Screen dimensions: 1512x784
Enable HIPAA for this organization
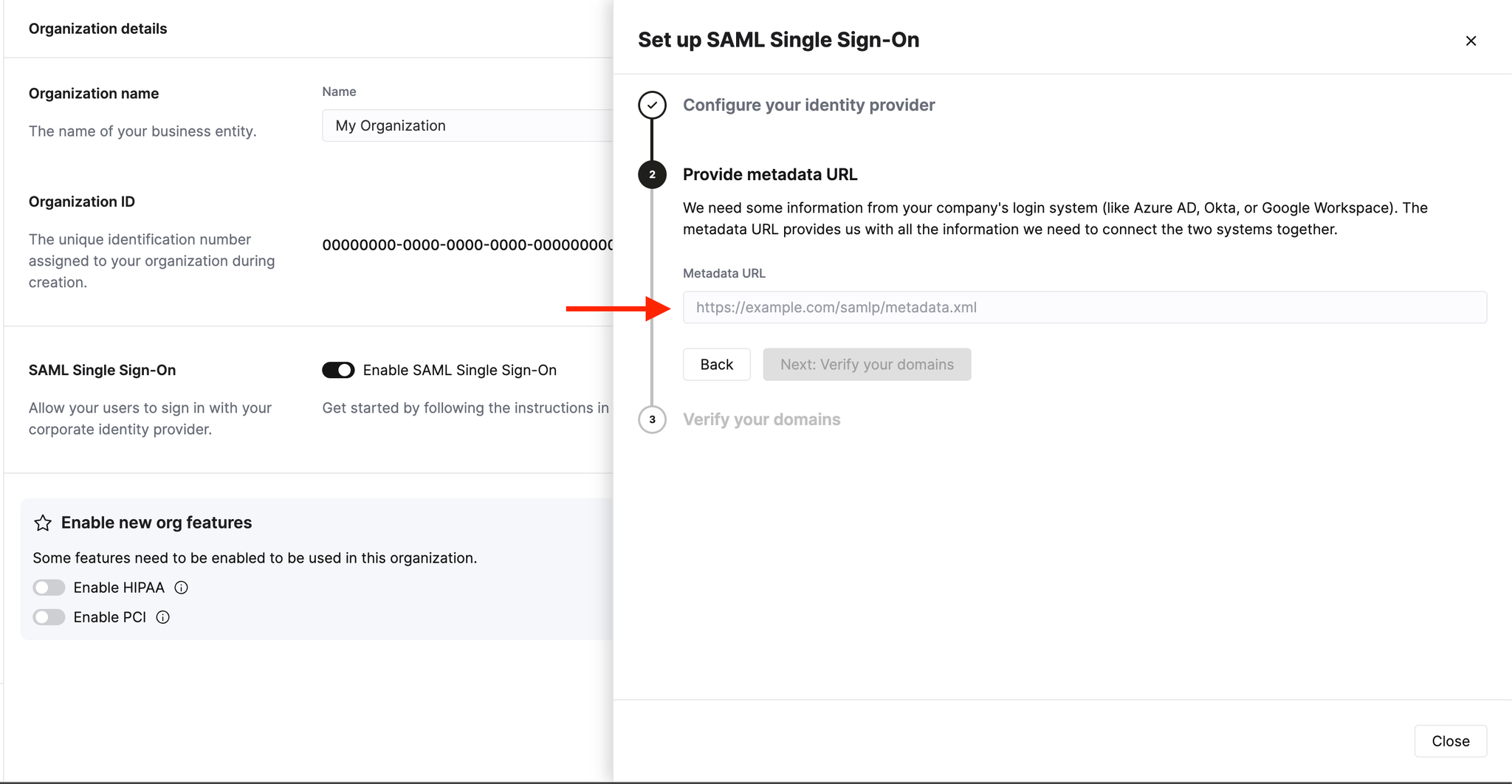[x=49, y=588]
